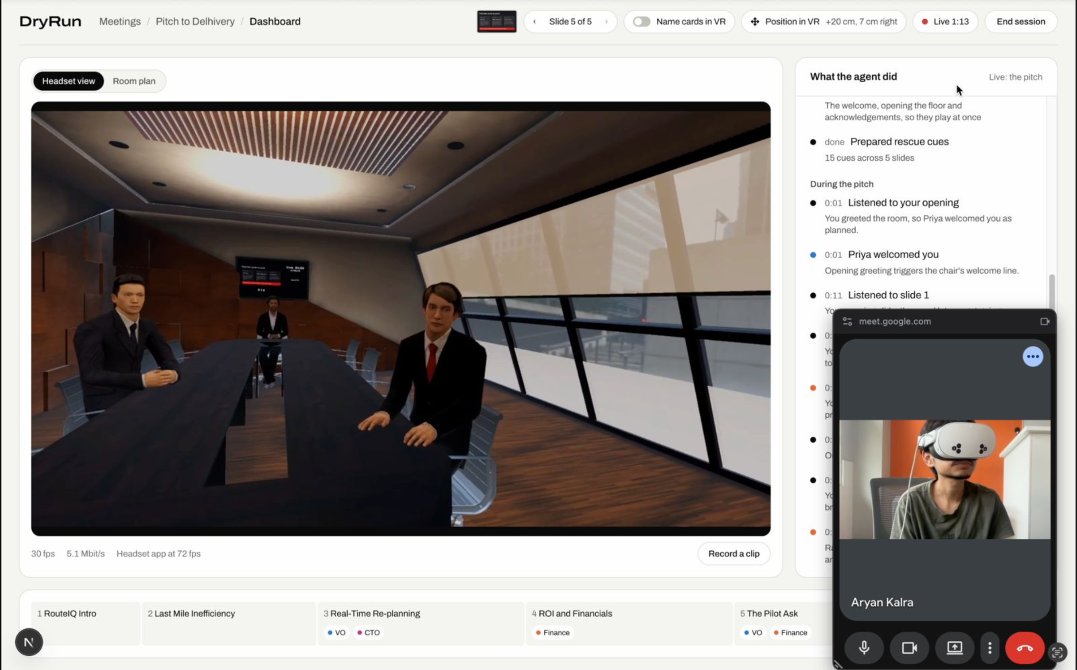Viewport: 1077px width, 670px height.
Task: Click Live: the pitch status label
Action: [1015, 77]
